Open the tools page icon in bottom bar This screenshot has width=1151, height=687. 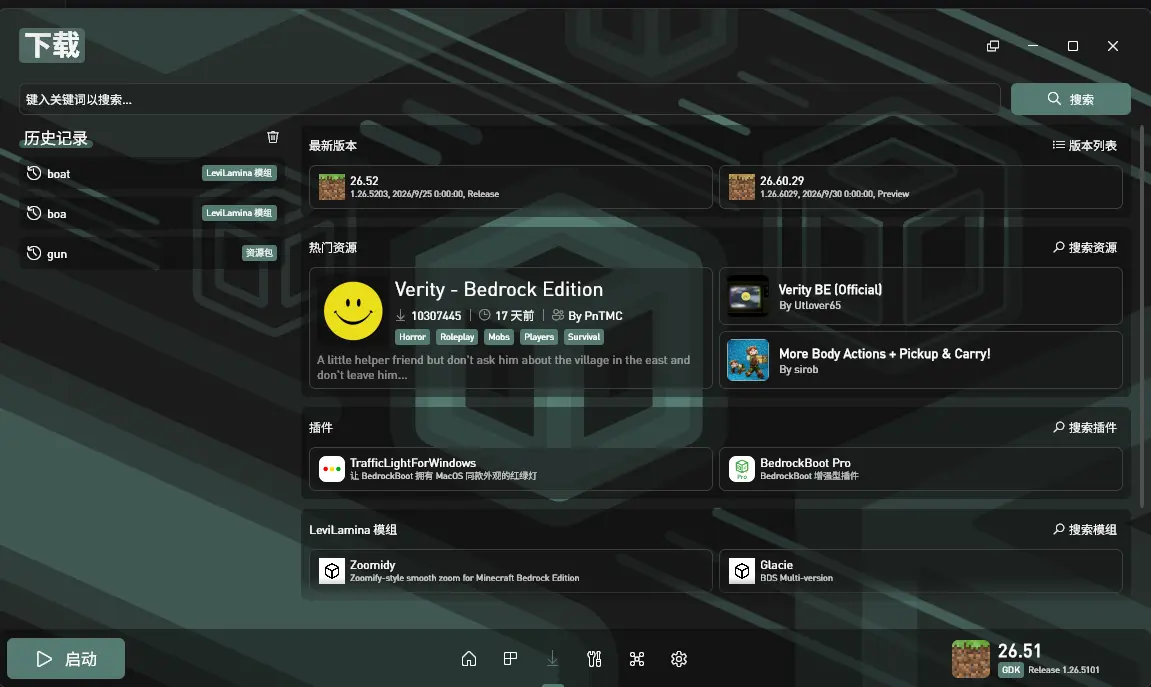(x=595, y=659)
